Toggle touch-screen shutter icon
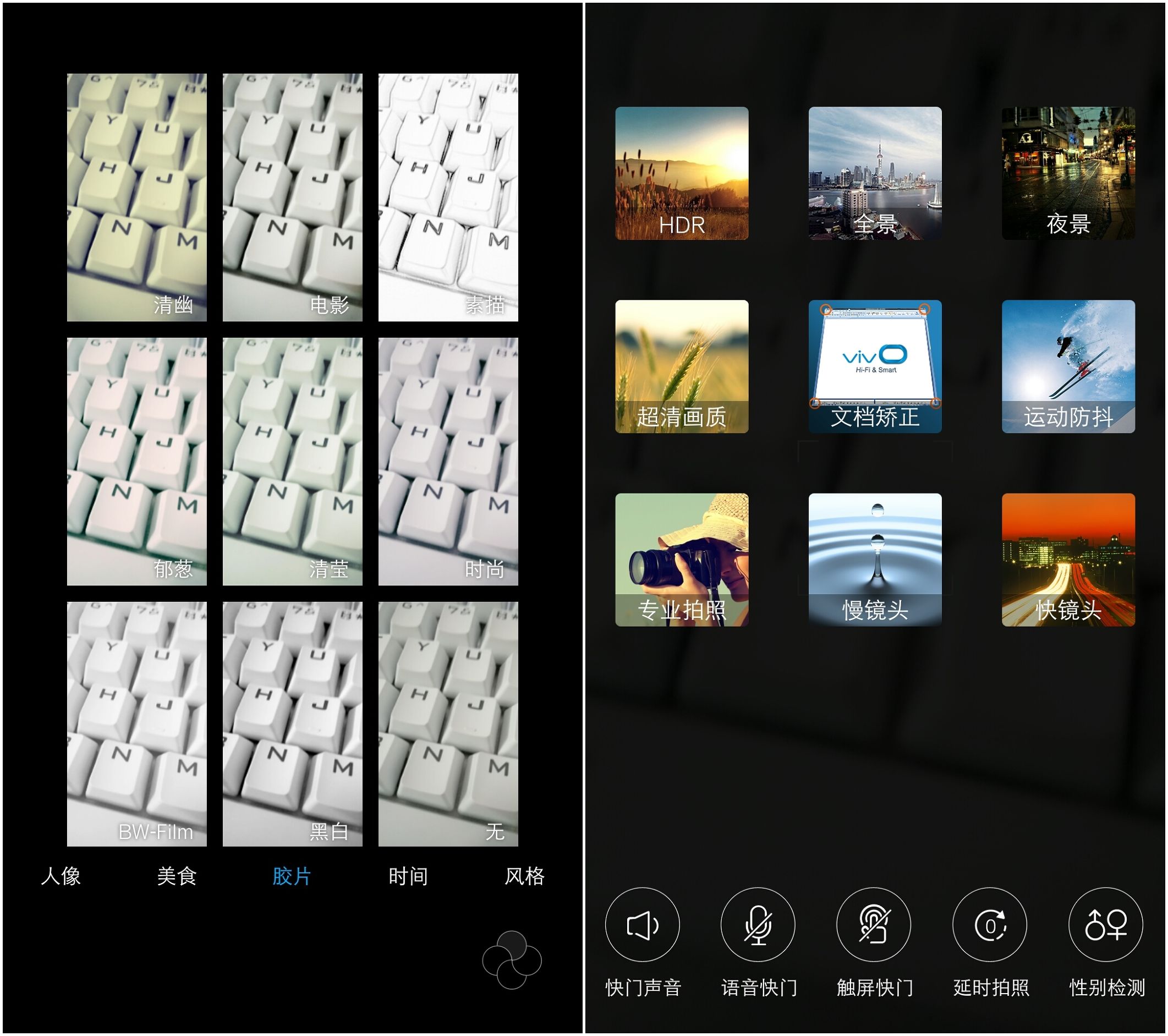The image size is (1168, 1036). (874, 924)
